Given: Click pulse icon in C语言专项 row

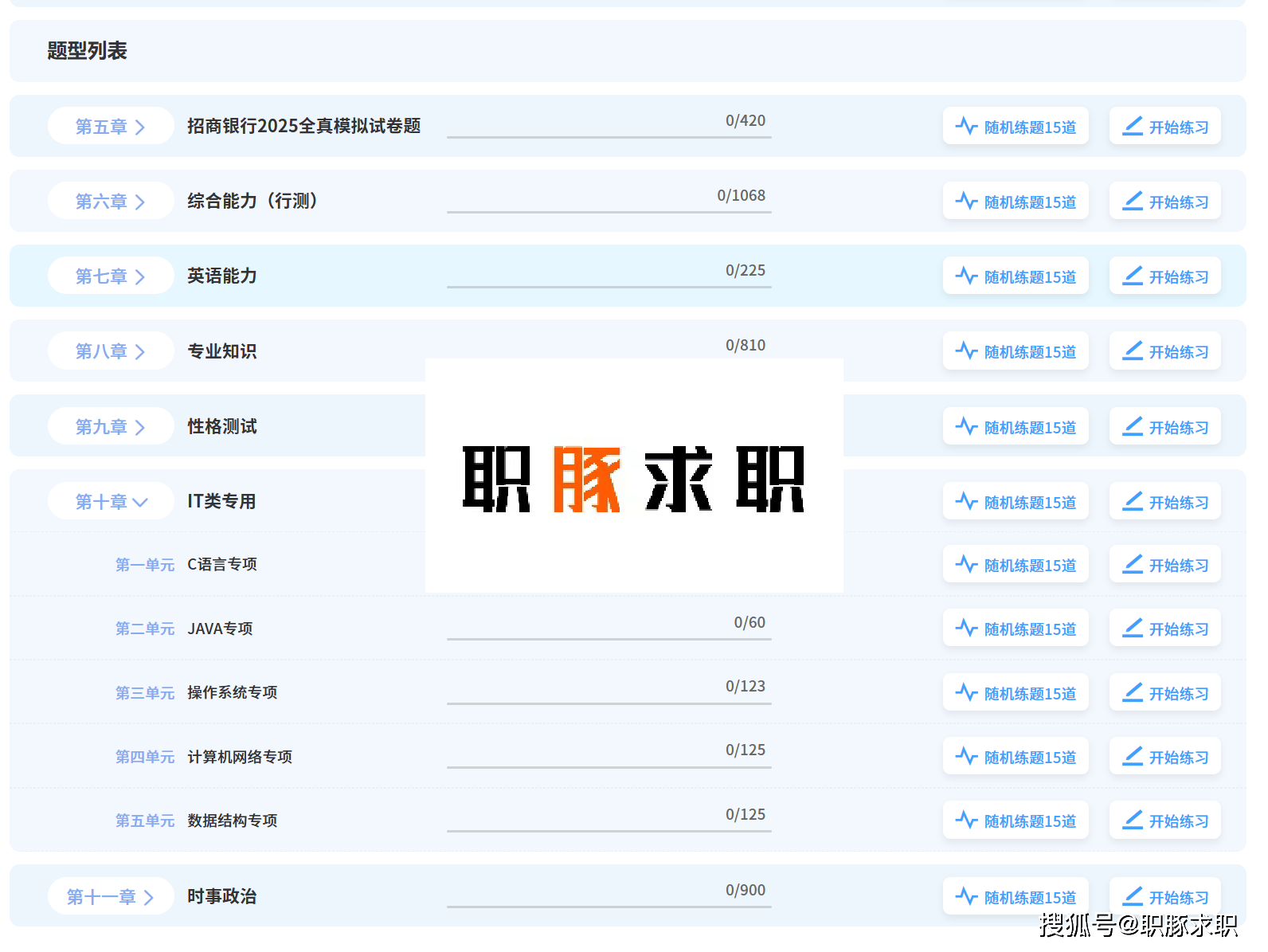Looking at the screenshot, I should [966, 565].
